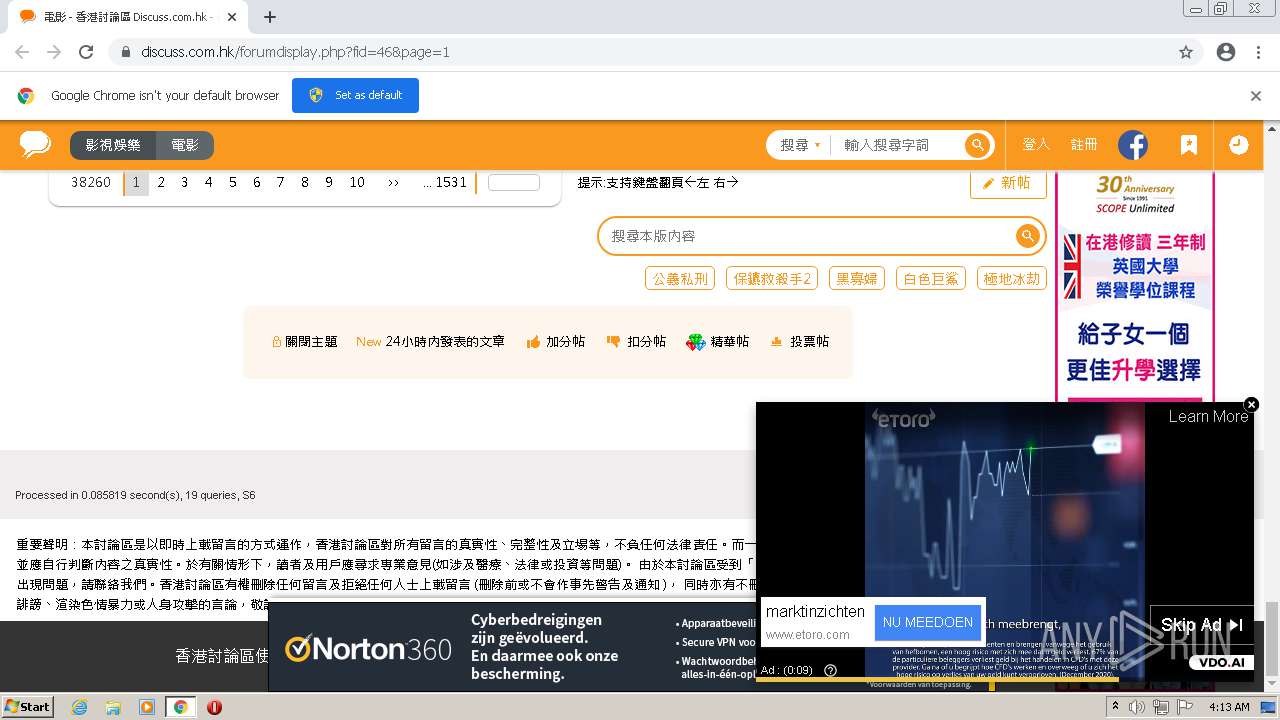This screenshot has width=1280, height=720.
Task: Open Internet Explorer from the taskbar
Action: pos(79,707)
